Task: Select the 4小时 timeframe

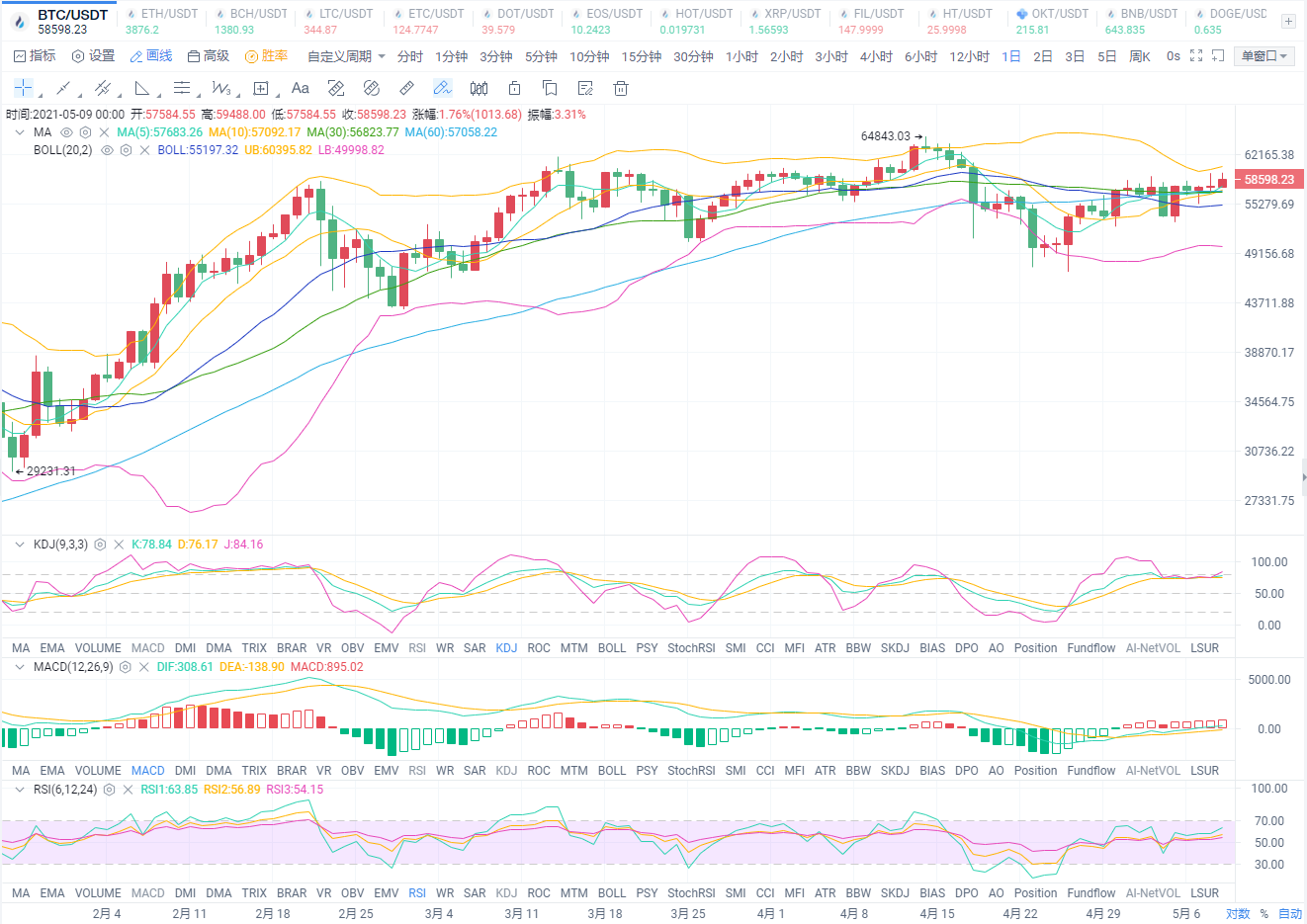Action: [876, 56]
